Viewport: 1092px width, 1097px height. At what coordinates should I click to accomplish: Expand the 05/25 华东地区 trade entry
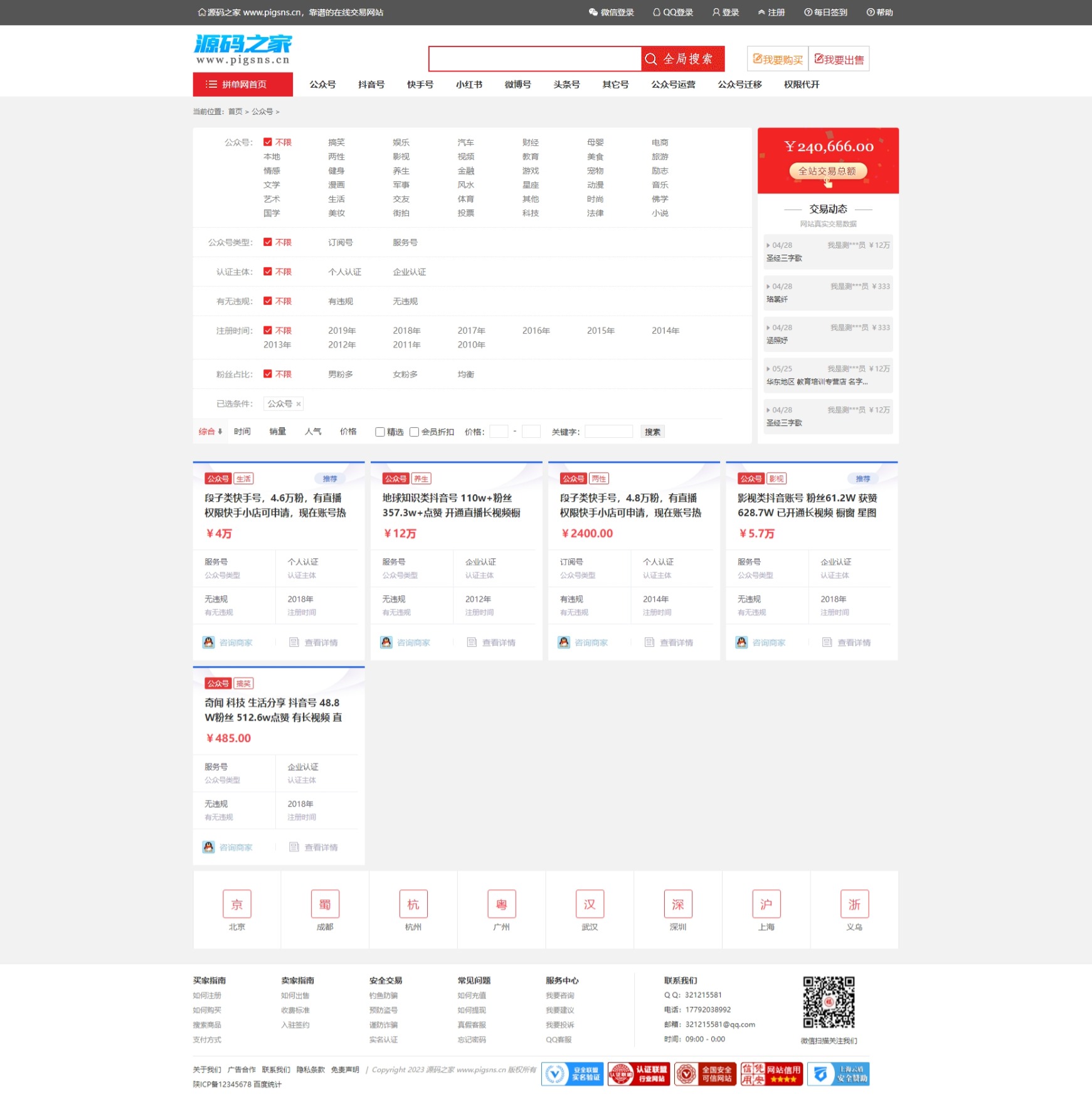[x=828, y=375]
